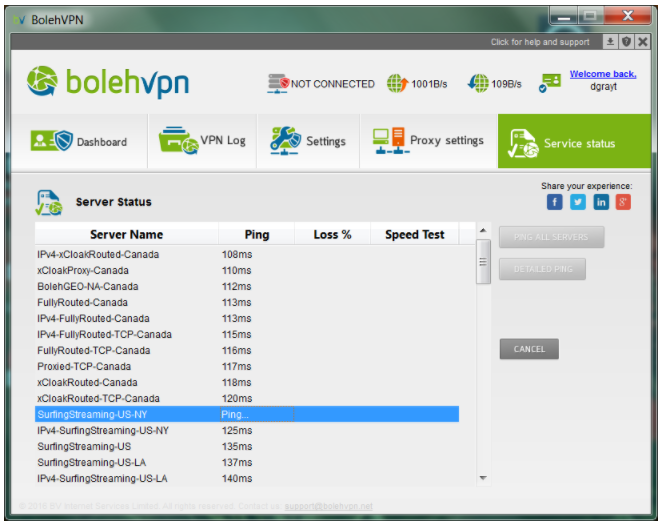Select the IPv4-FullyRouted-TCP-Canada server
The height and width of the screenshot is (524, 662).
247,335
